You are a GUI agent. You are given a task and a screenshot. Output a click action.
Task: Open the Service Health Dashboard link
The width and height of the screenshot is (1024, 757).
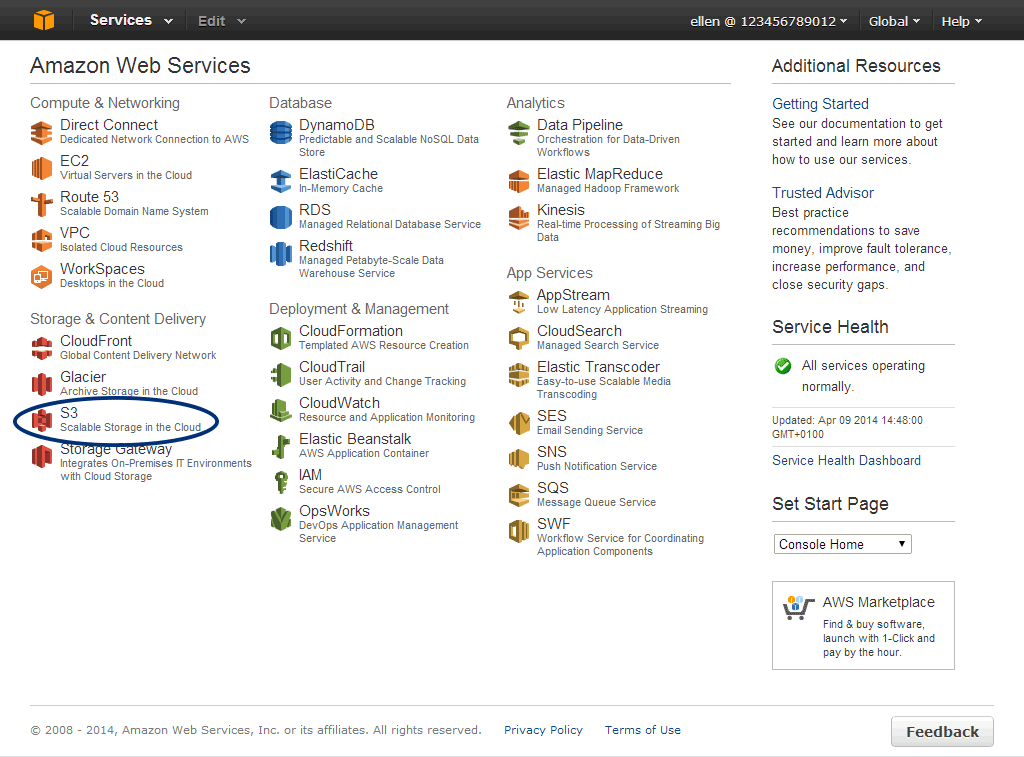point(846,460)
